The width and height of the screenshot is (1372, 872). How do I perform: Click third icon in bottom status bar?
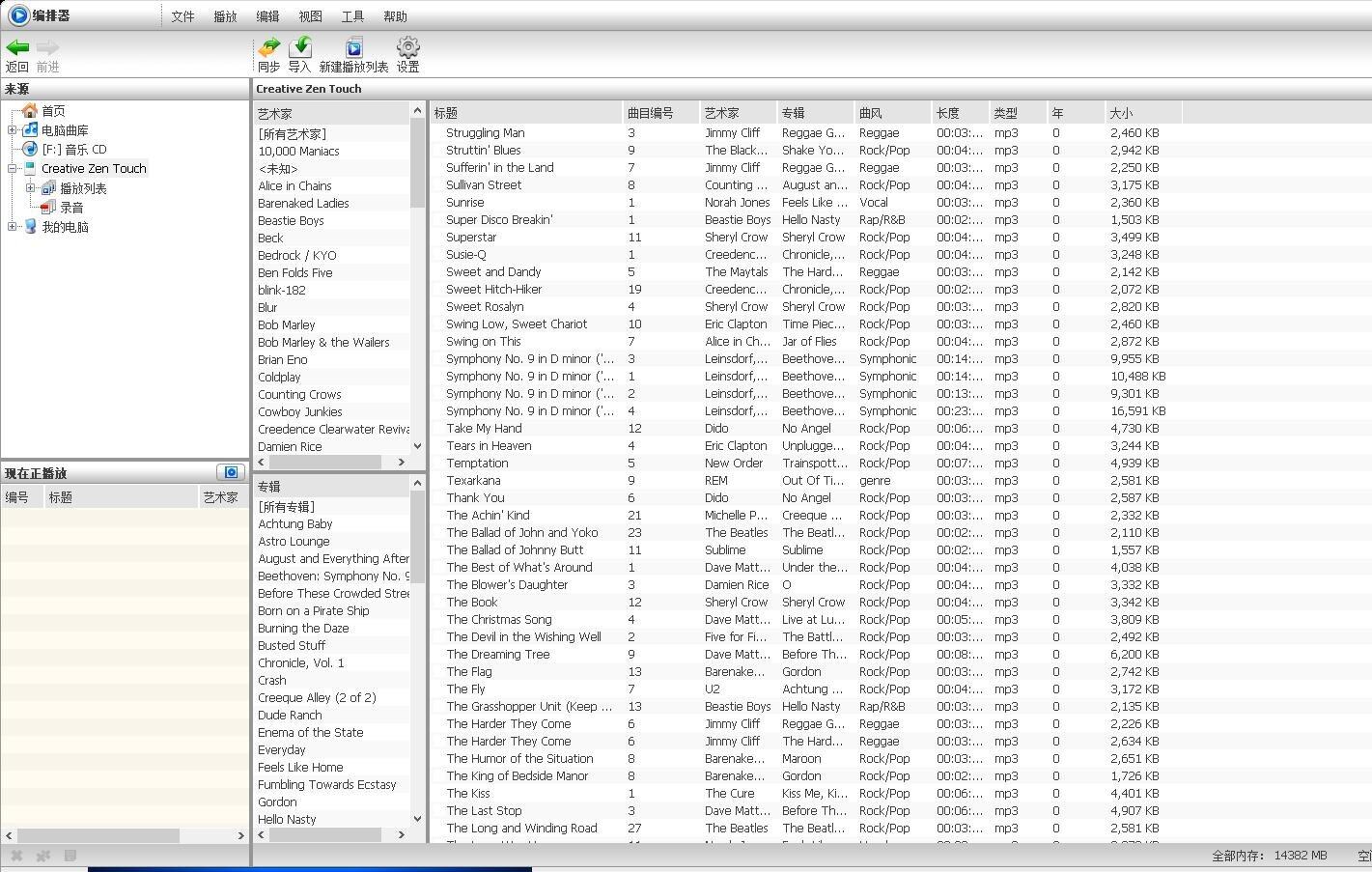70,856
